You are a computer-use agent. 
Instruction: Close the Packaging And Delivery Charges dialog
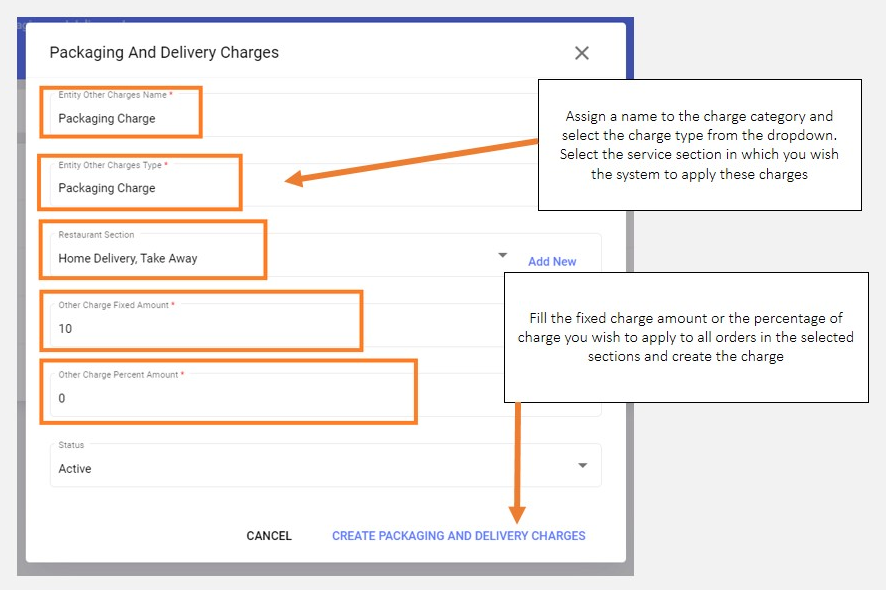coord(581,53)
